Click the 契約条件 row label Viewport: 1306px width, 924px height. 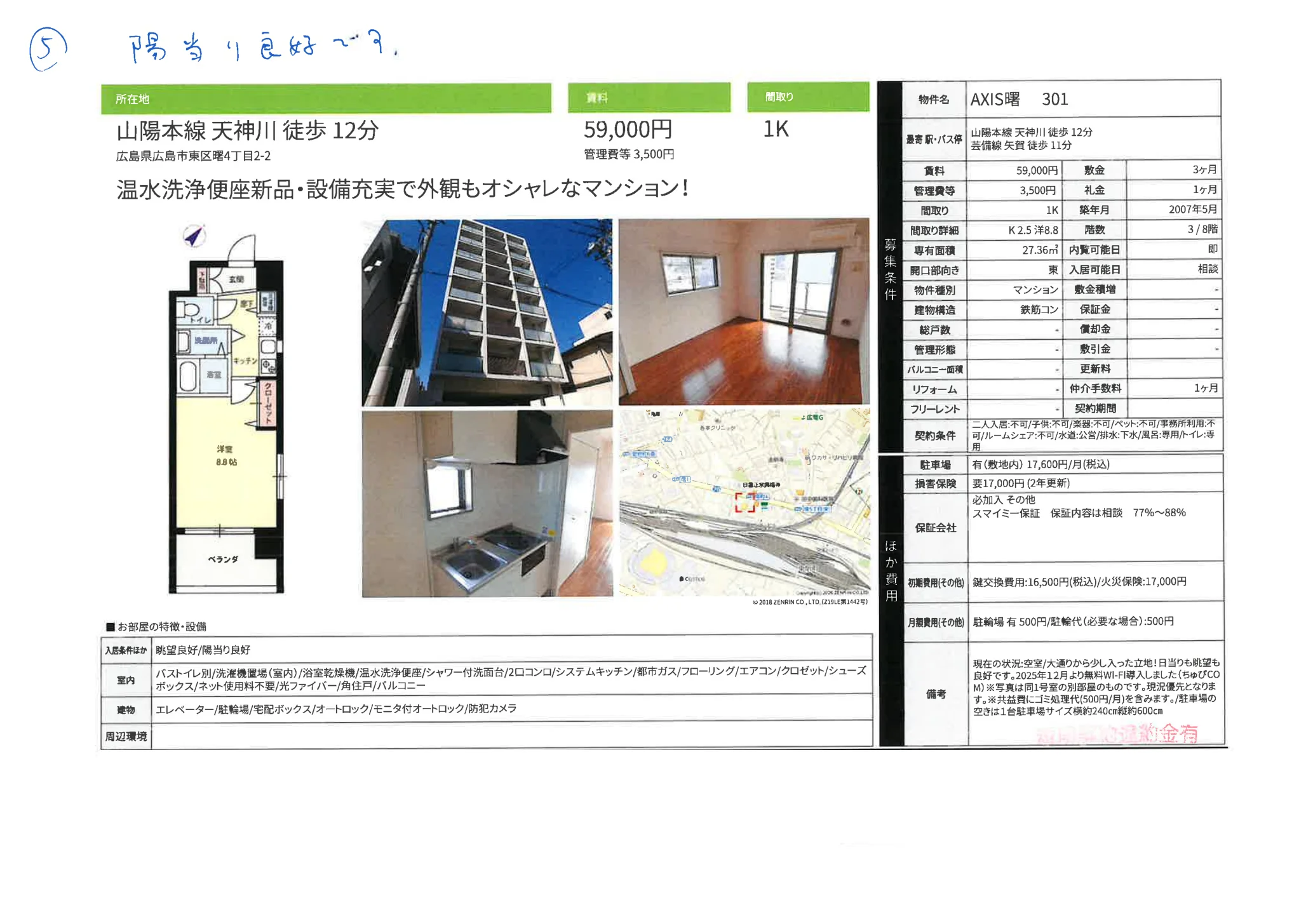[934, 436]
